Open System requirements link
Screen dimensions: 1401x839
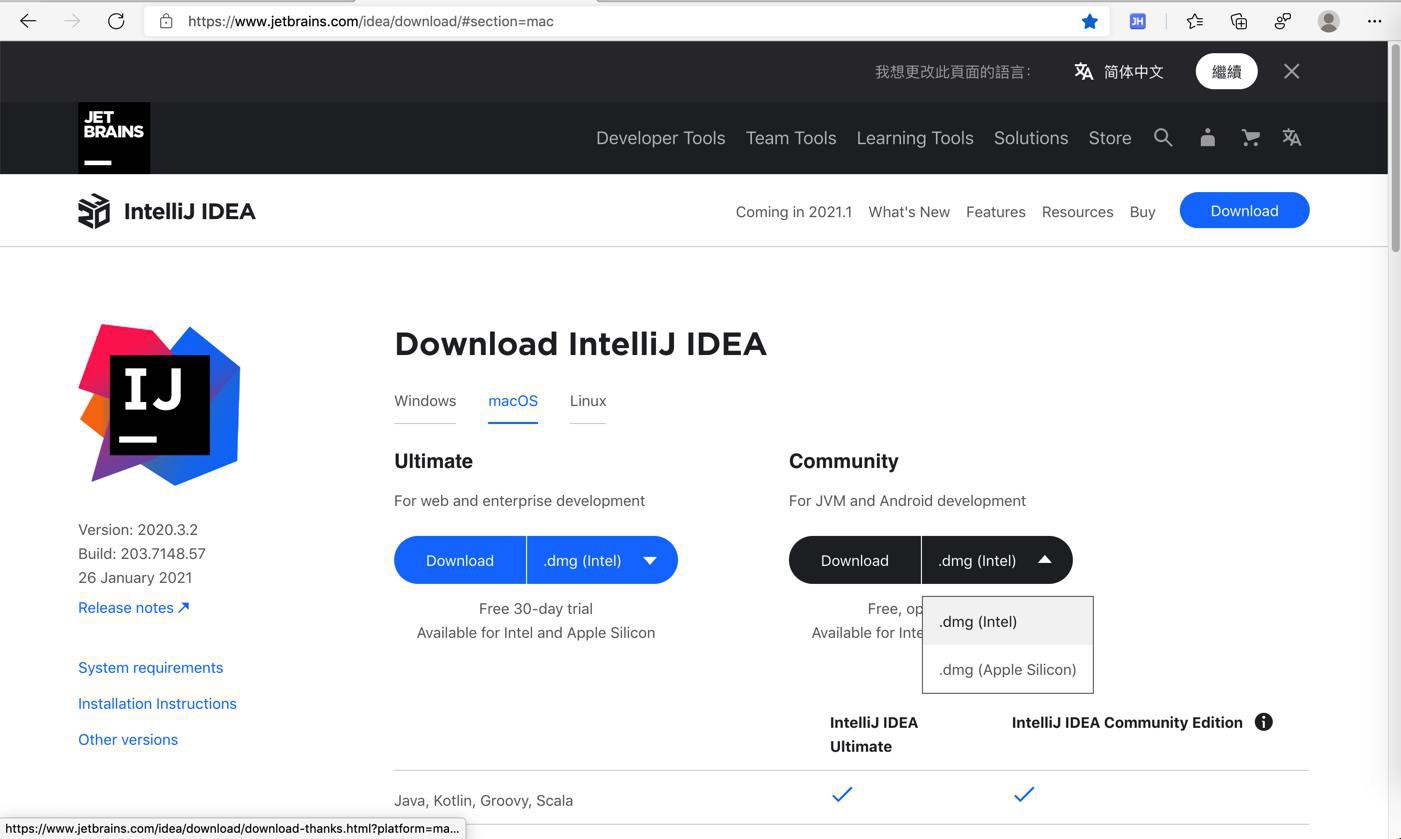coord(151,668)
